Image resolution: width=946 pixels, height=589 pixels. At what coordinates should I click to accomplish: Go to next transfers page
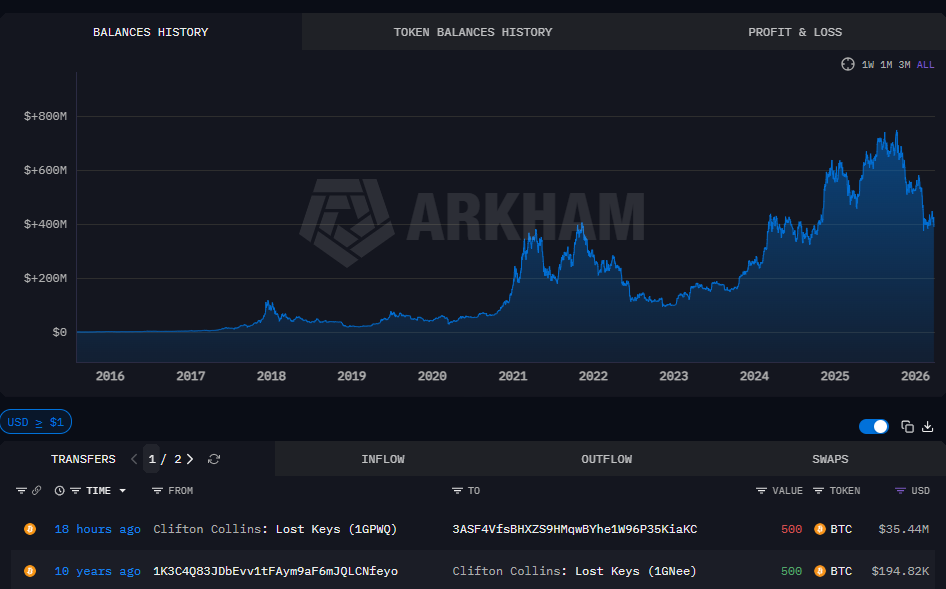click(190, 459)
